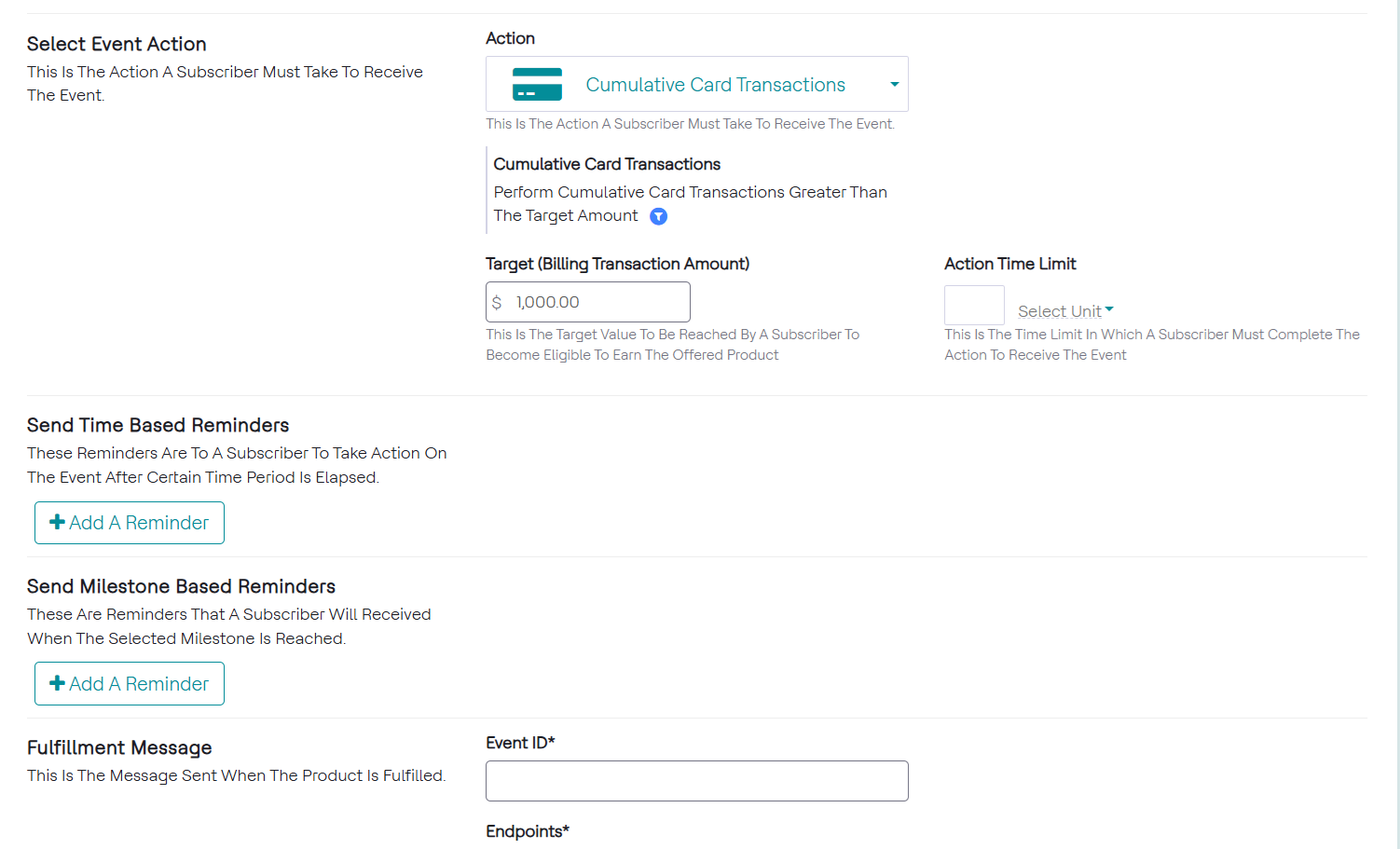Click the Action field label
The width and height of the screenshot is (1400, 849).
[510, 38]
